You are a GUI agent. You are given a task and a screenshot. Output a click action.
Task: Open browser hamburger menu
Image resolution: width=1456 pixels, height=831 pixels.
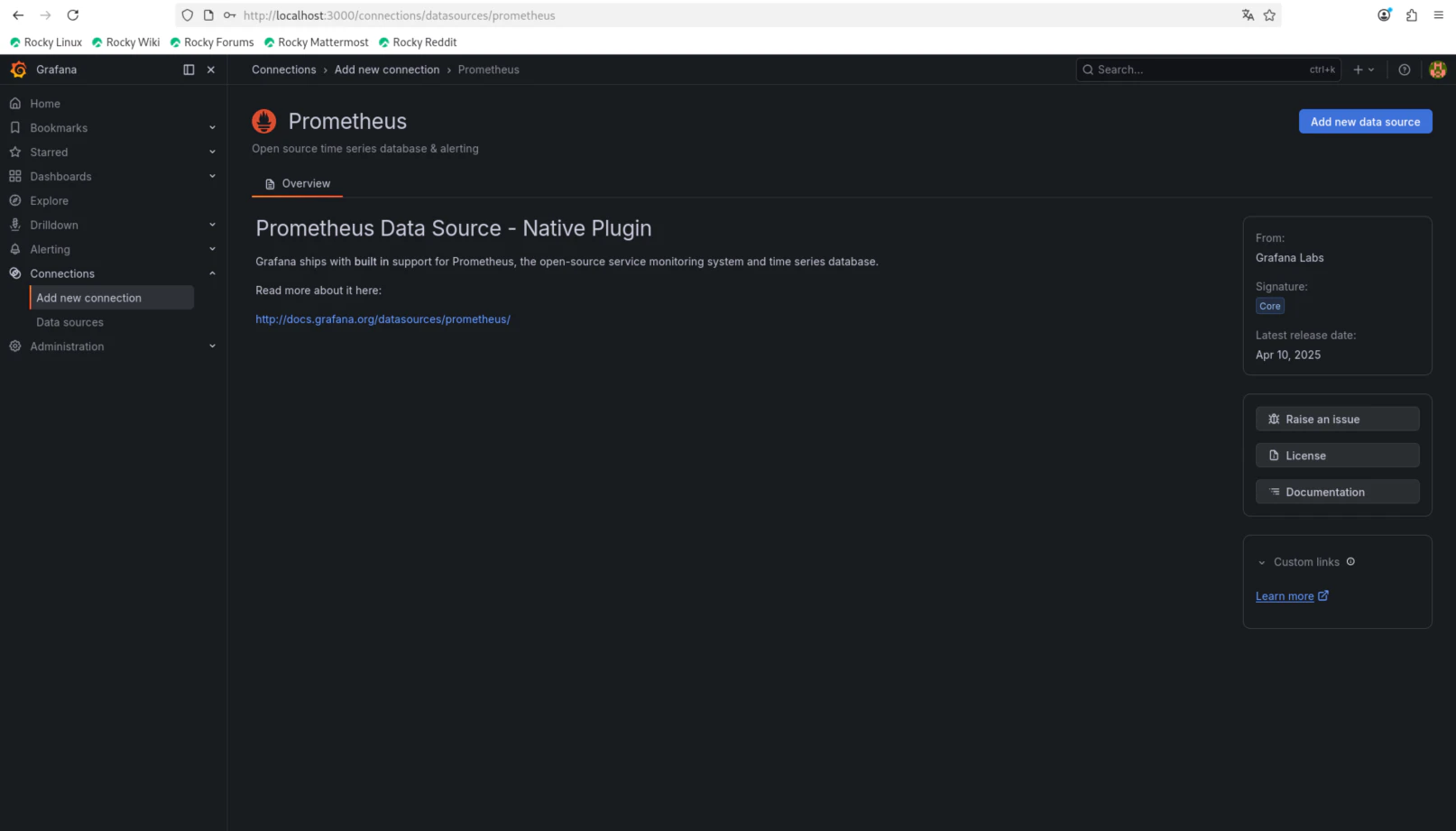pyautogui.click(x=1439, y=15)
